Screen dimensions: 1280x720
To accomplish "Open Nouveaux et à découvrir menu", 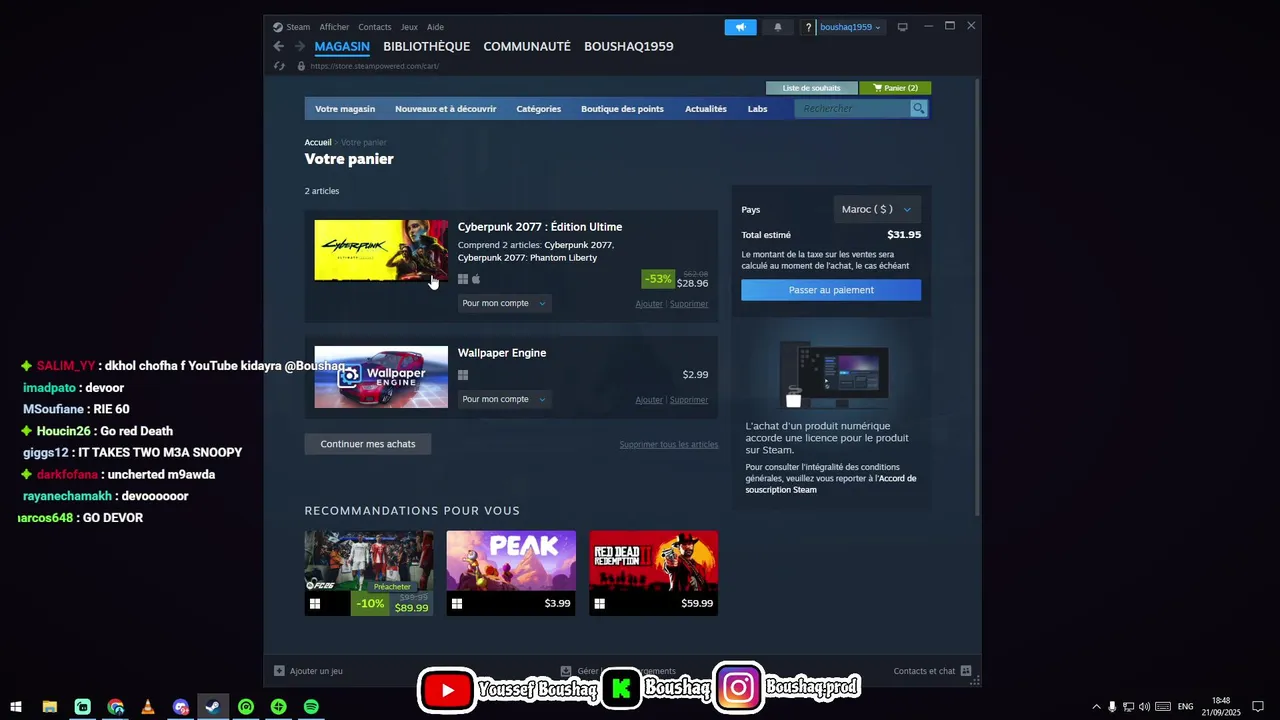I will (x=445, y=108).
